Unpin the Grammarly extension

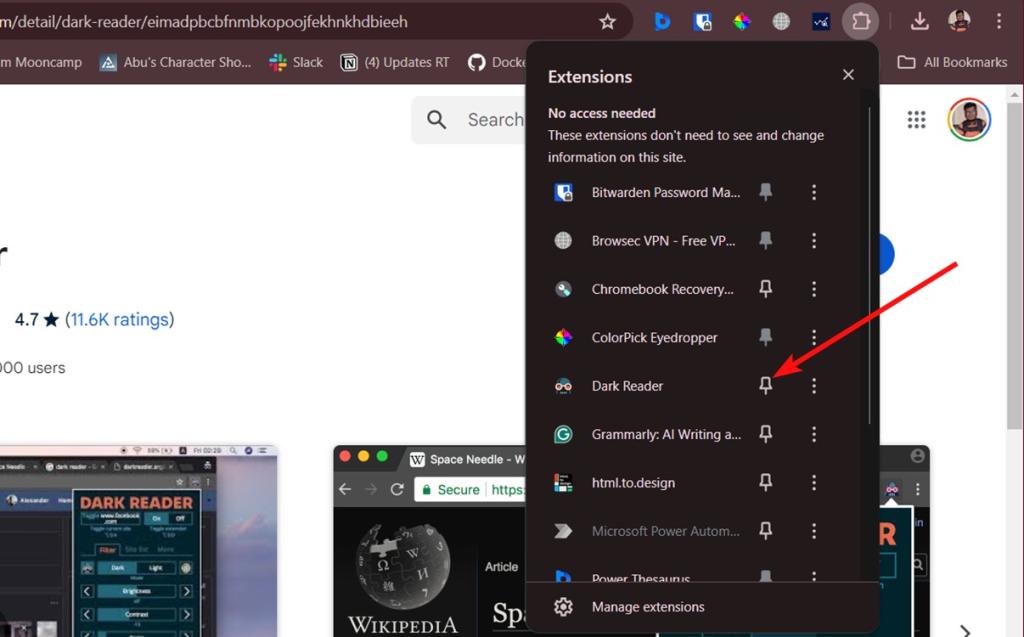[x=766, y=433]
